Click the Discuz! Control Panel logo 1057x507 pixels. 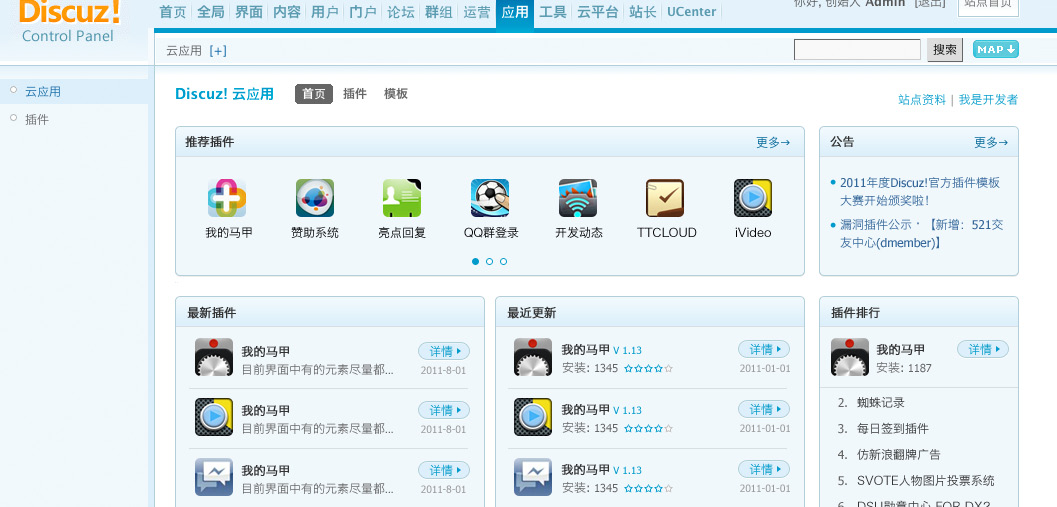[69, 20]
